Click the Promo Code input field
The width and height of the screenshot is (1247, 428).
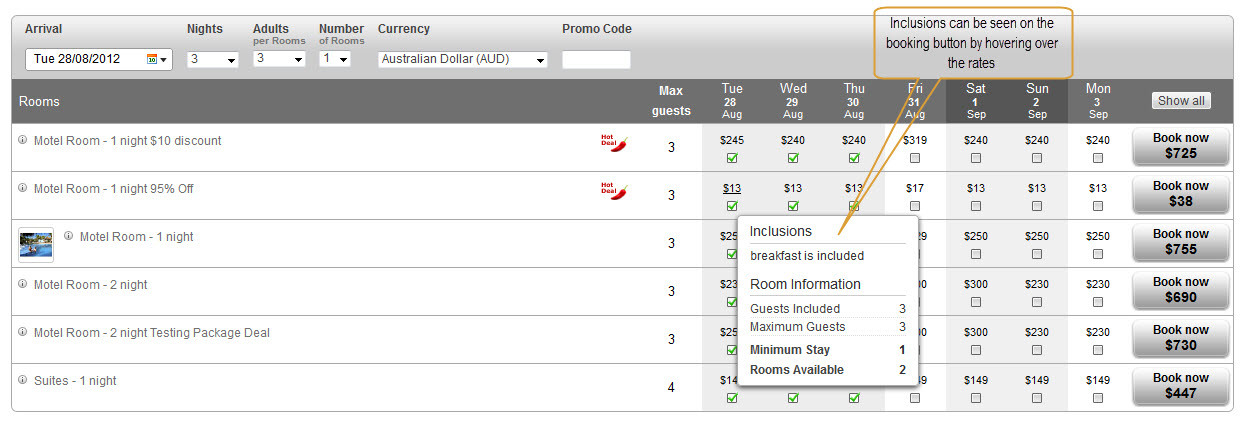coord(596,60)
